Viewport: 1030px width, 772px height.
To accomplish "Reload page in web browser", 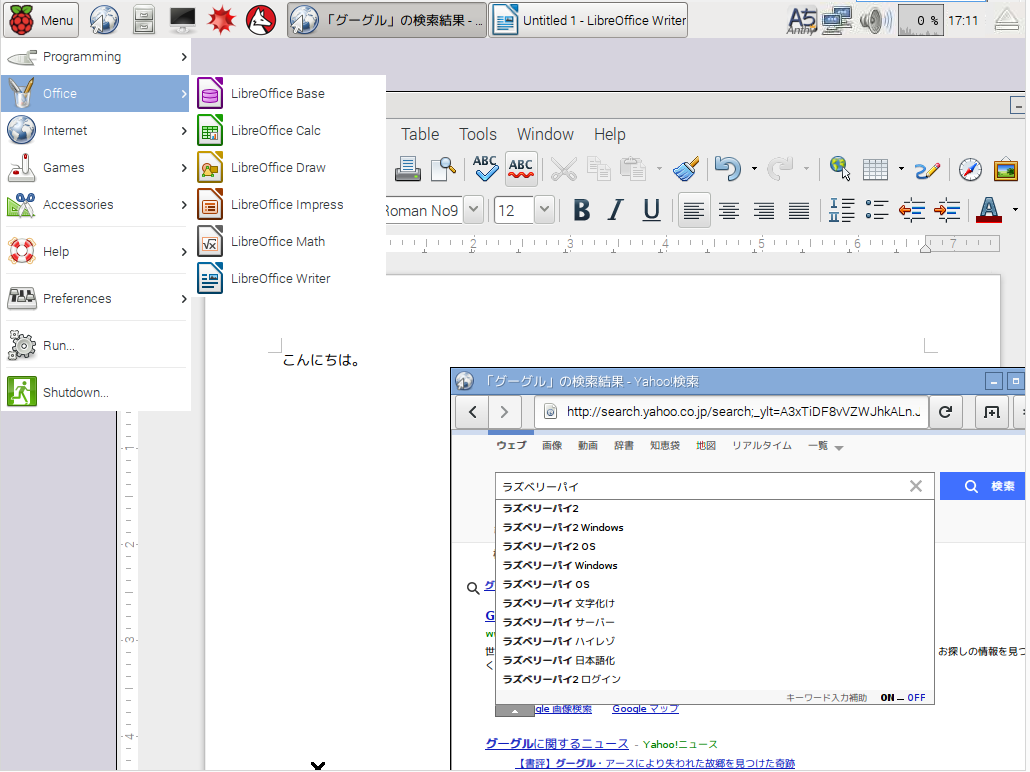I will click(x=945, y=412).
